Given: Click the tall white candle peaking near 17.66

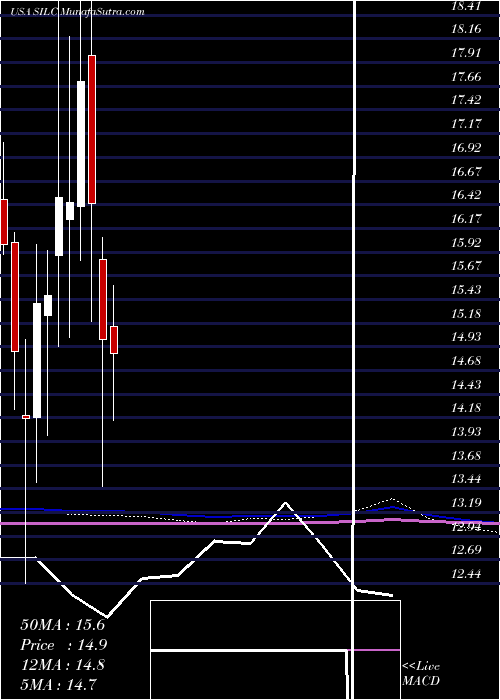Looking at the screenshot, I should pyautogui.click(x=81, y=144).
